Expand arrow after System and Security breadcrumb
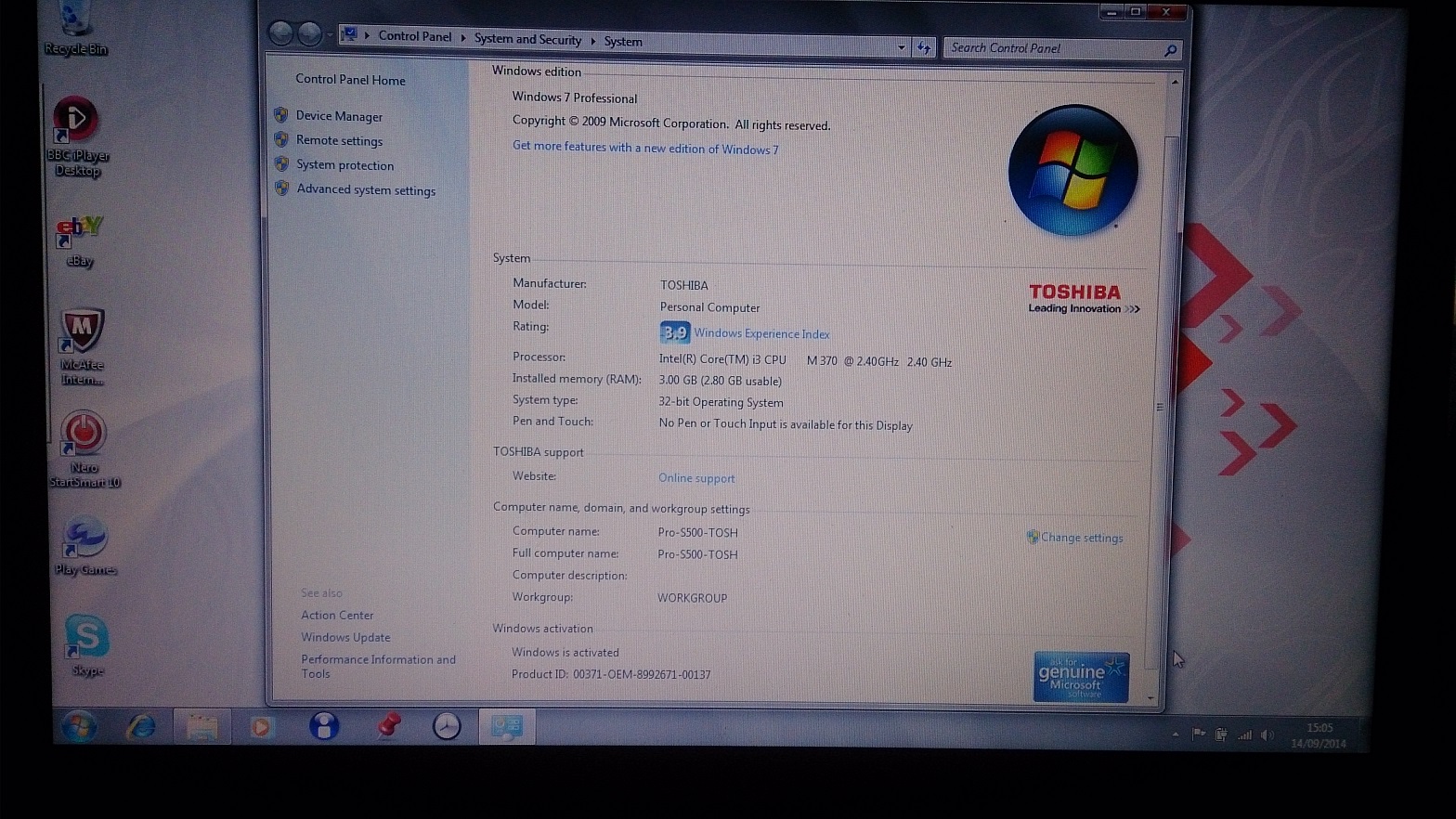The image size is (1456, 819). pyautogui.click(x=592, y=41)
